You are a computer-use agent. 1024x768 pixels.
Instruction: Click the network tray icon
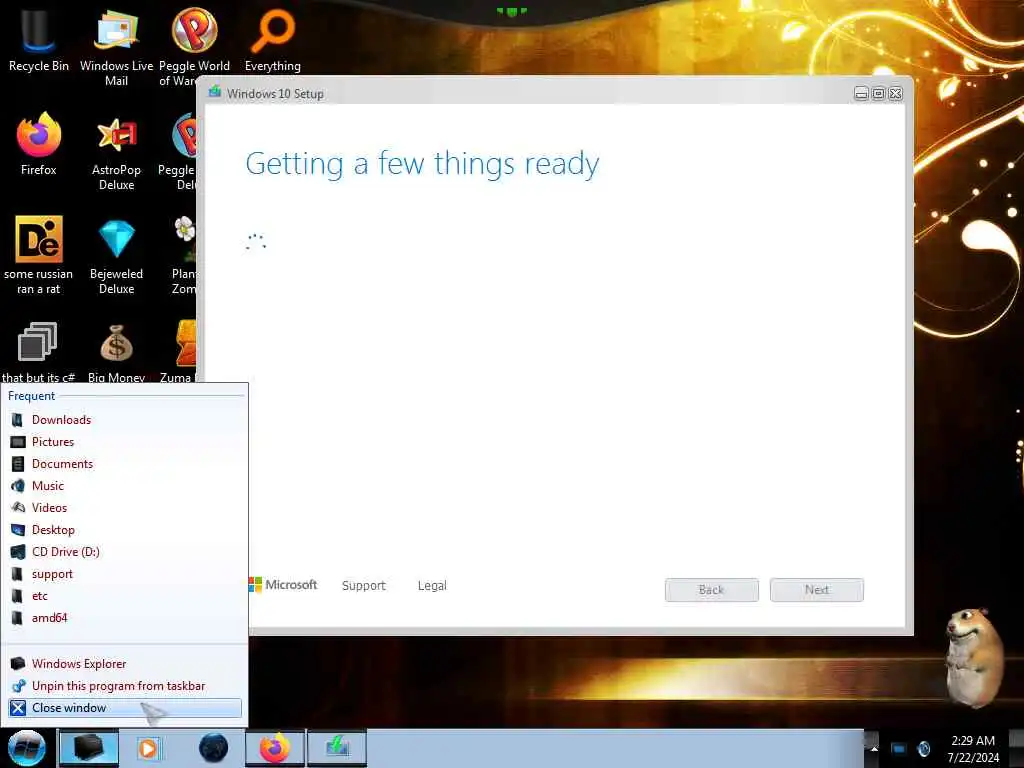tap(899, 748)
